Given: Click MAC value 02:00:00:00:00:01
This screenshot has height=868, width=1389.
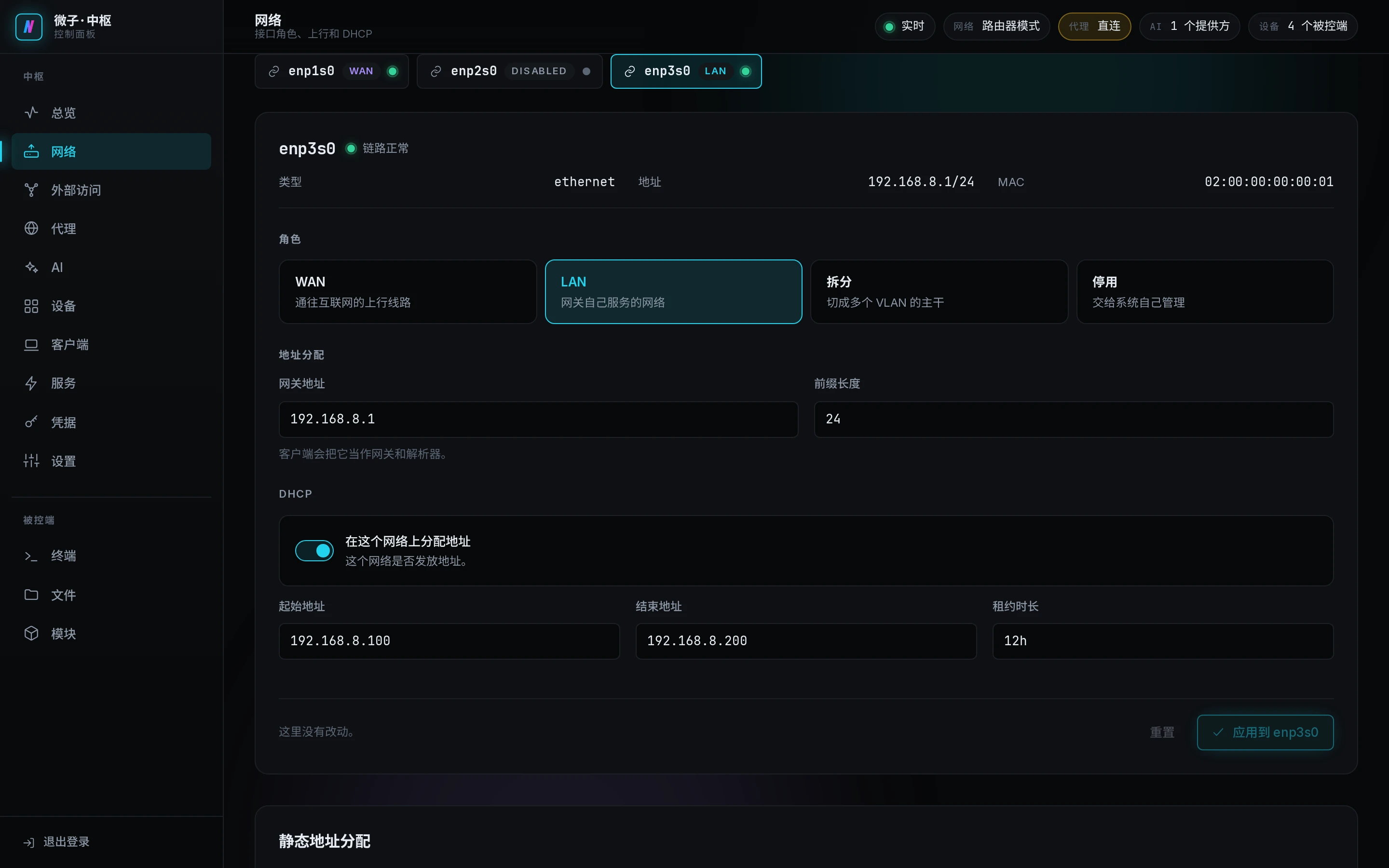Looking at the screenshot, I should tap(1268, 181).
